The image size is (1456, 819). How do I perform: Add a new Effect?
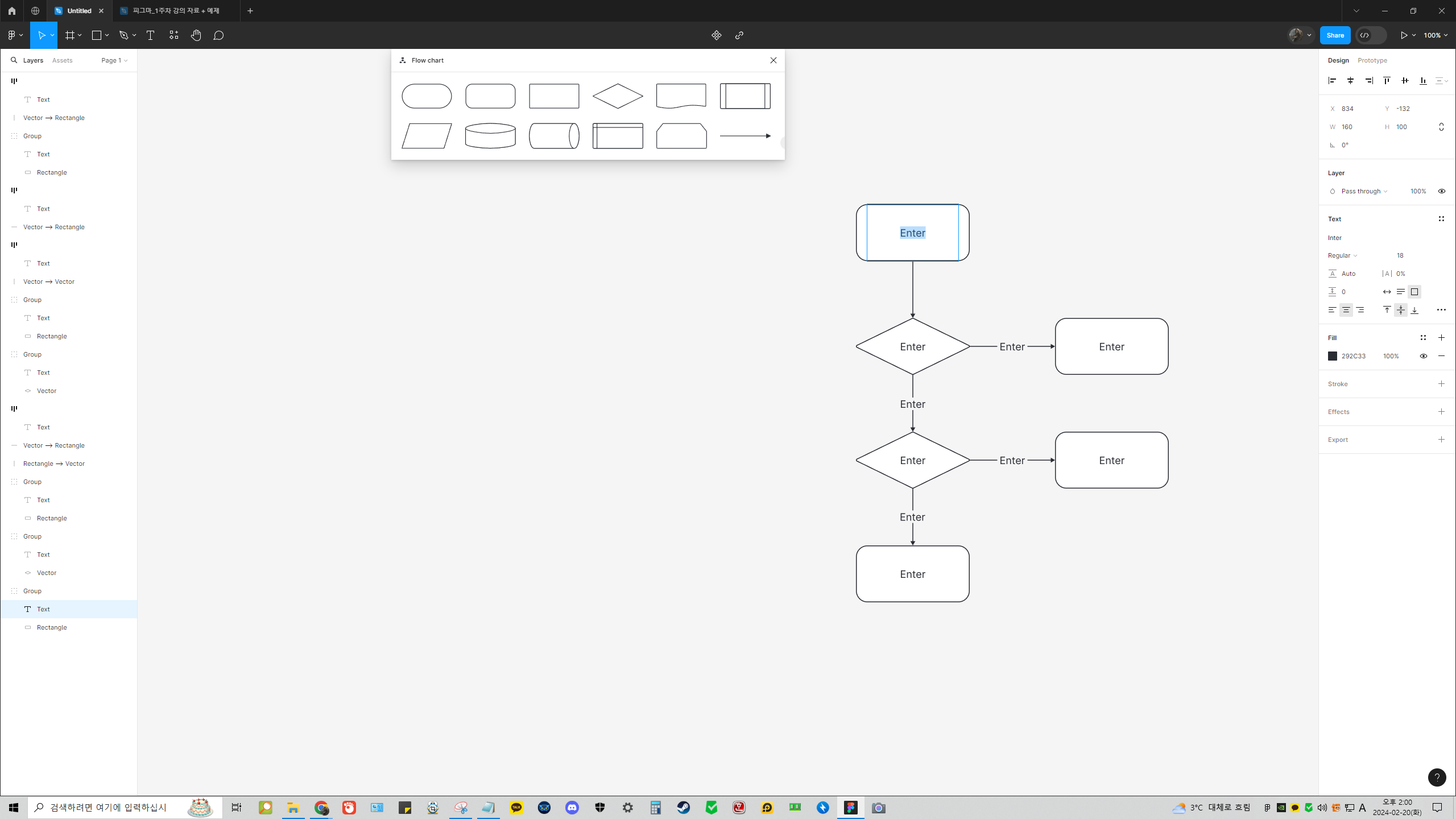[x=1441, y=412]
